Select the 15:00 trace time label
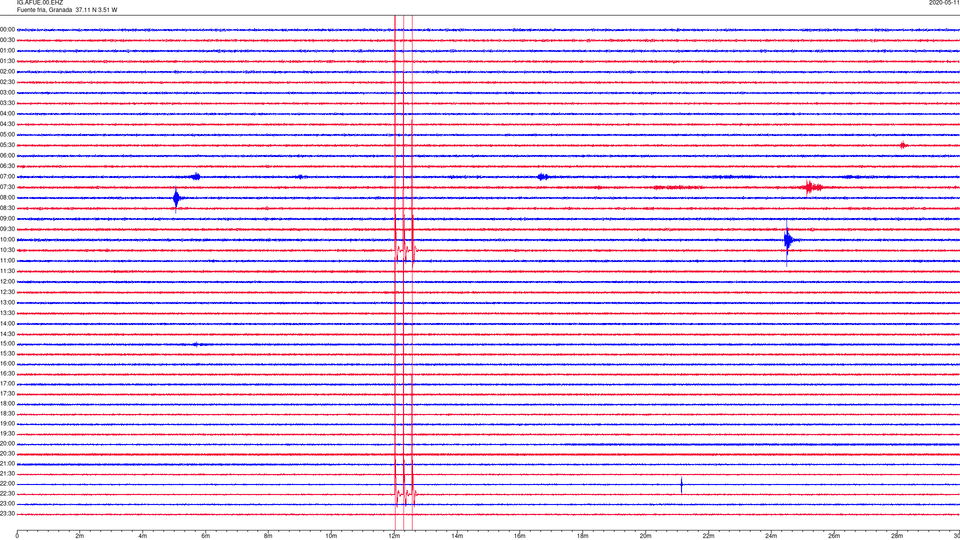Screen dimensions: 960x540 8,344
